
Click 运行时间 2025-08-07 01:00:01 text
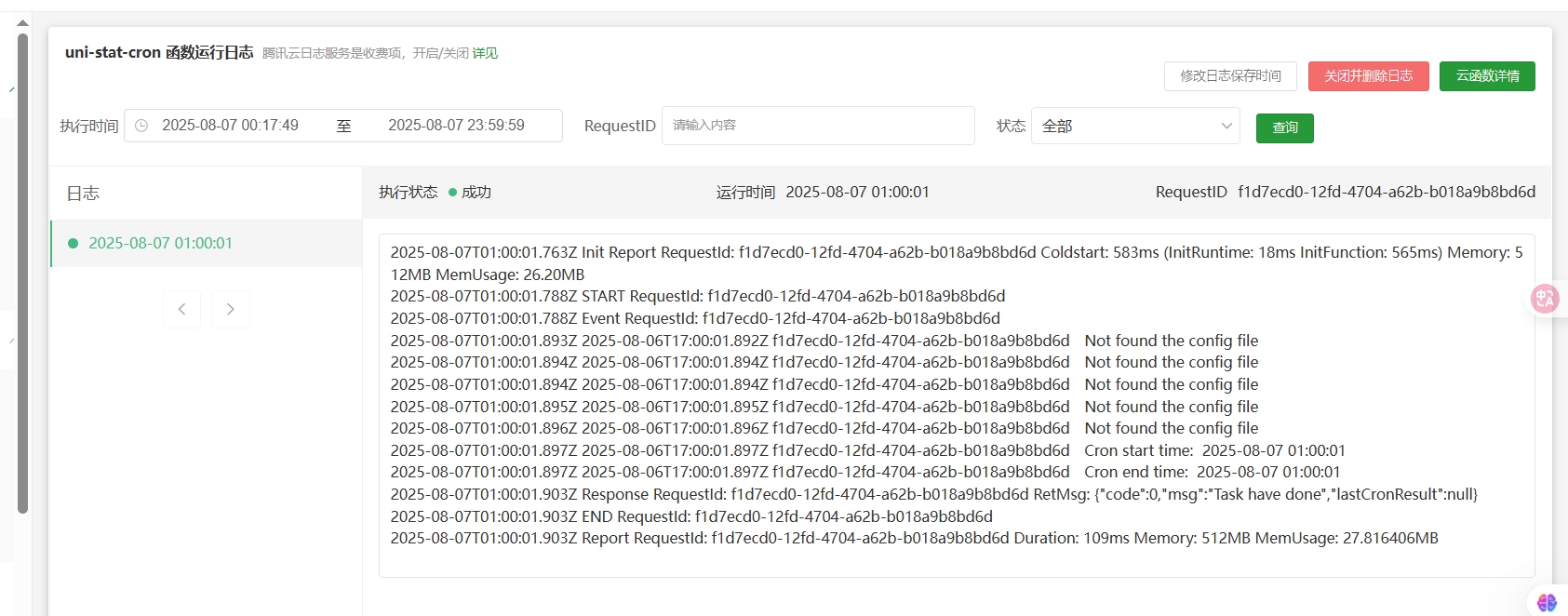click(823, 193)
